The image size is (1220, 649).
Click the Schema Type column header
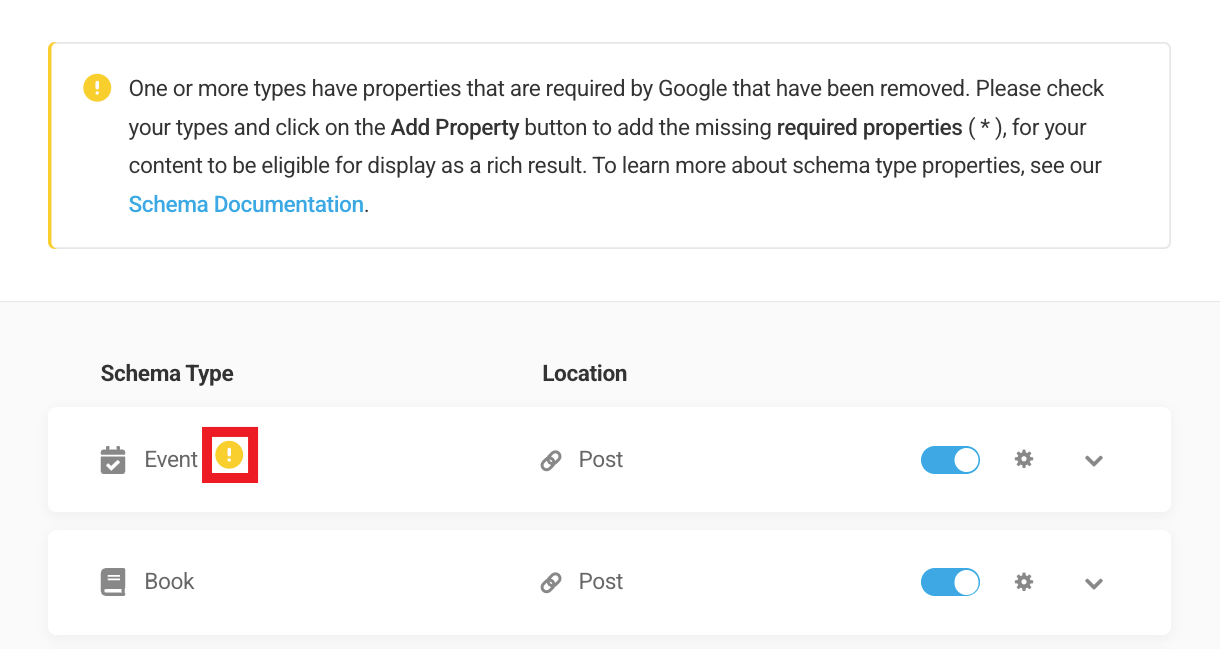pos(166,373)
